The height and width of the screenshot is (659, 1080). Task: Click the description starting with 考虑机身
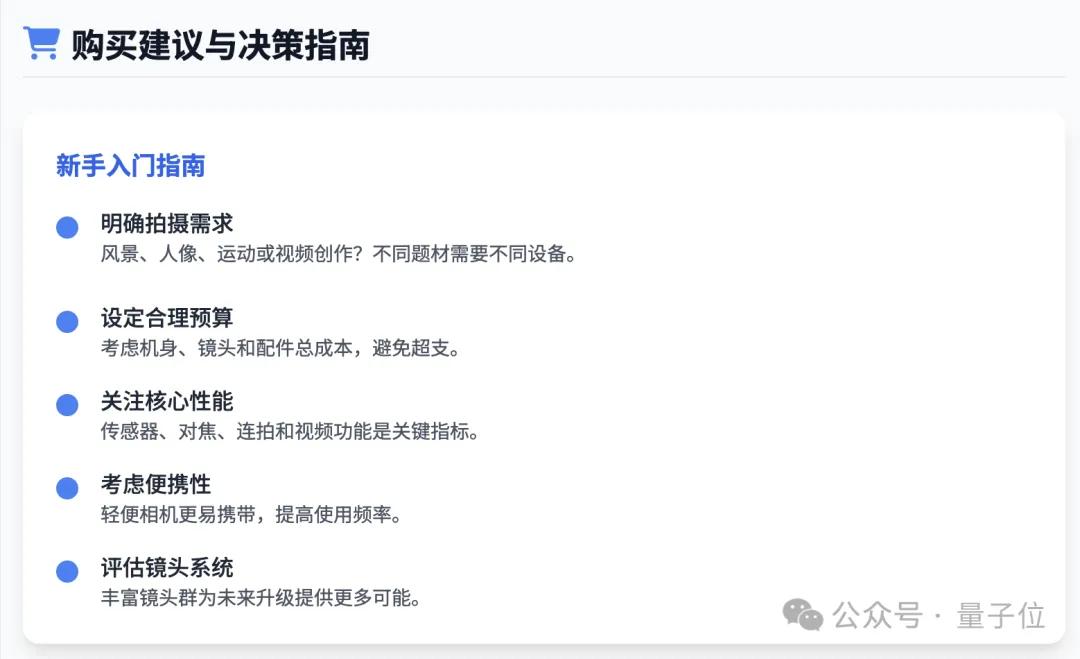(280, 348)
